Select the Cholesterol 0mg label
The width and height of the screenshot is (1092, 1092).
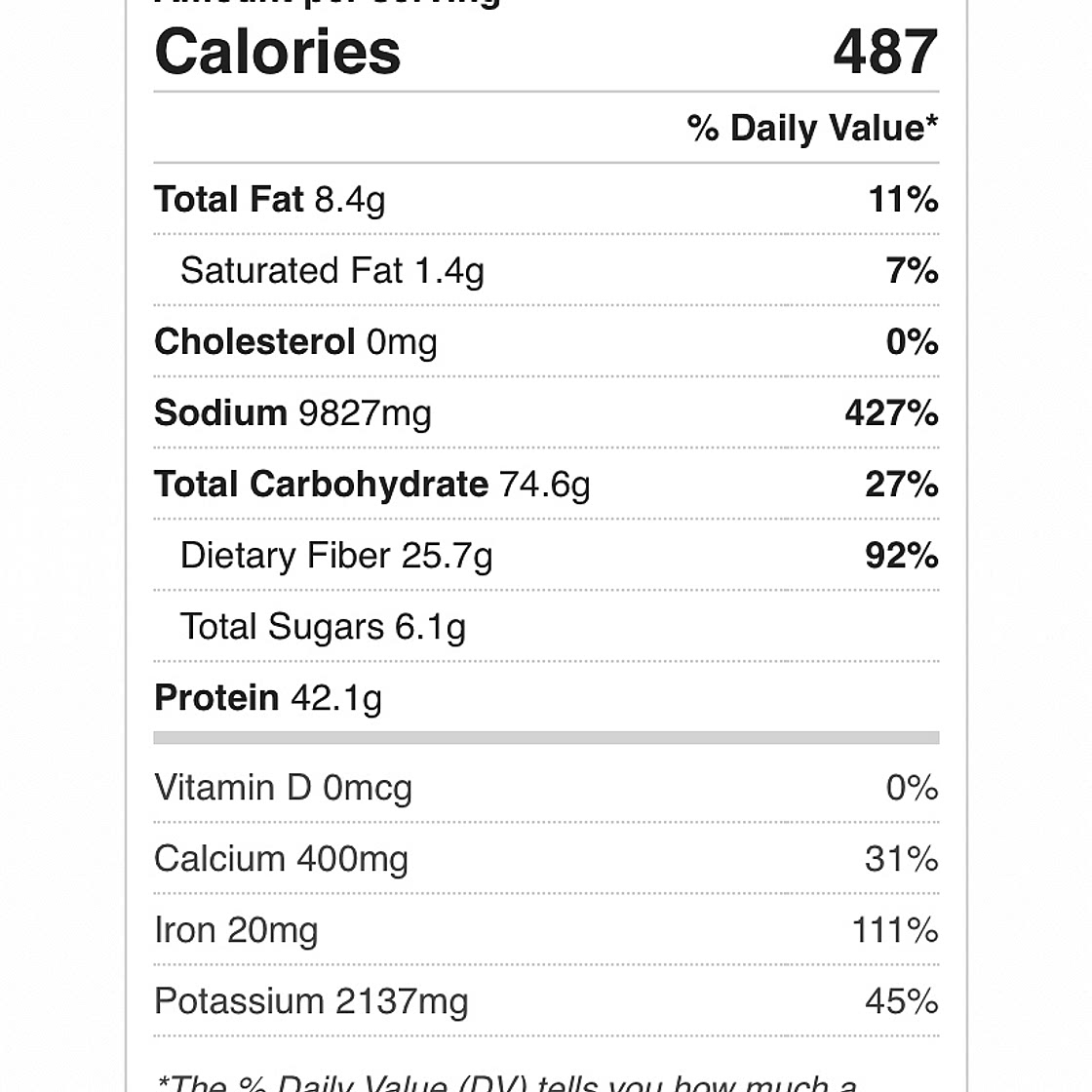295,342
